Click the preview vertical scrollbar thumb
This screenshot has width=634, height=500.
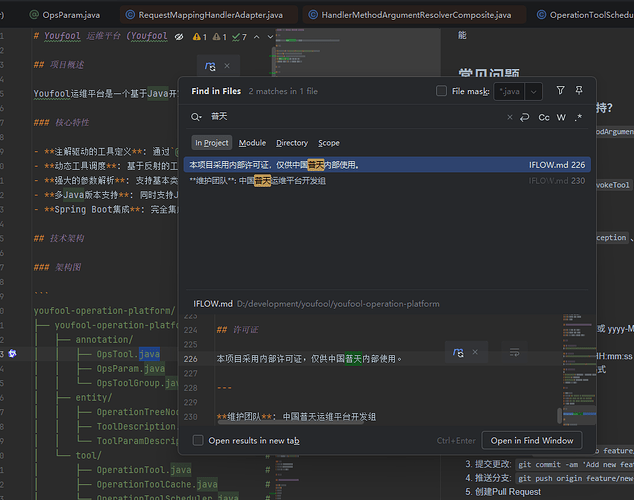560,416
